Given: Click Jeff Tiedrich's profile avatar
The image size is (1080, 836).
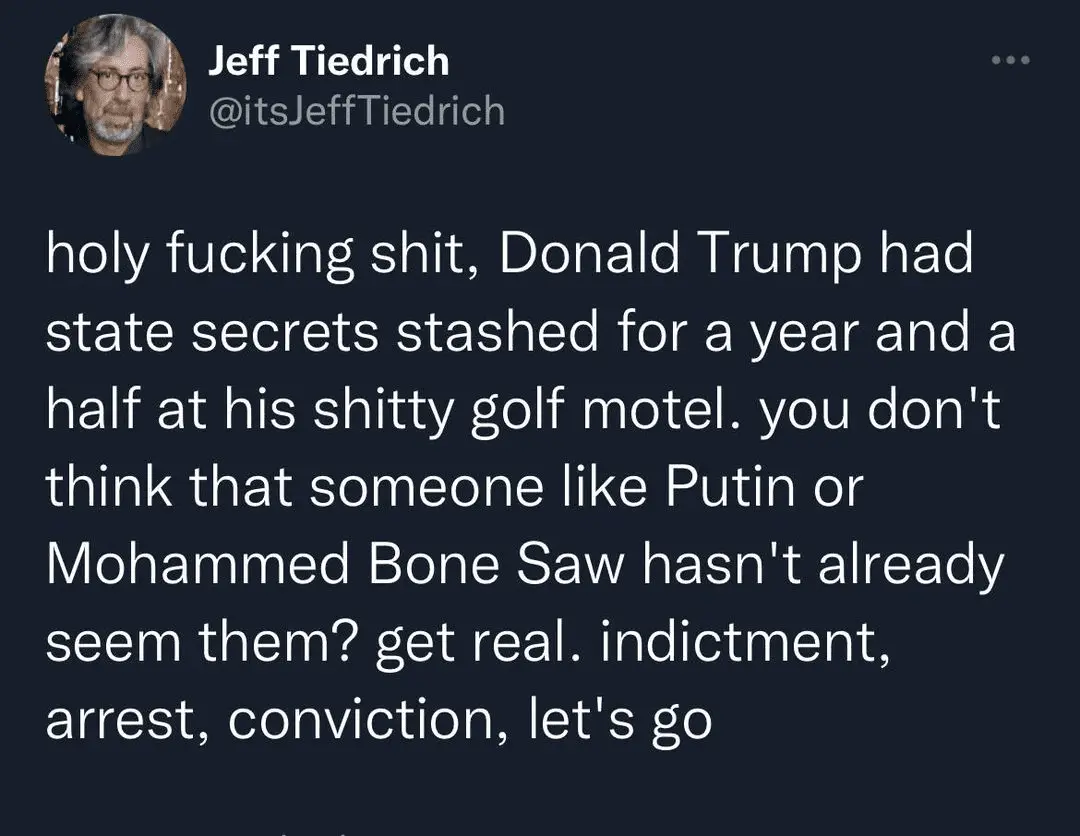Looking at the screenshot, I should click(x=116, y=86).
